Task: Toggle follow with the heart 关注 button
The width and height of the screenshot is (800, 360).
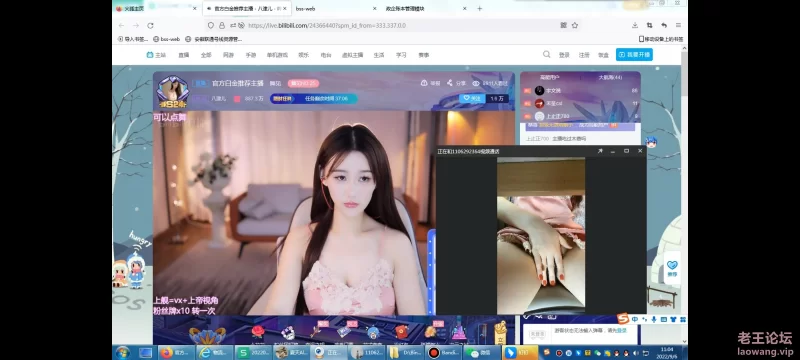Action: tap(472, 98)
